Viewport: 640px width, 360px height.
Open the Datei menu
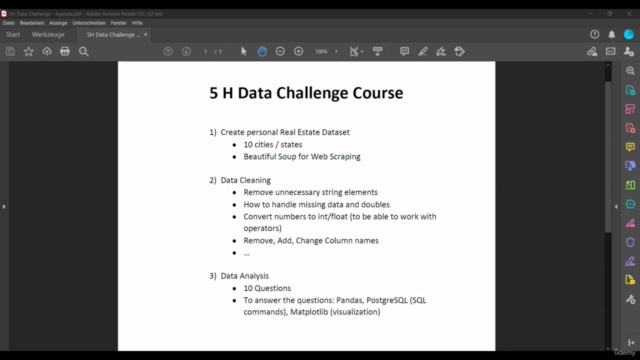click(9, 23)
